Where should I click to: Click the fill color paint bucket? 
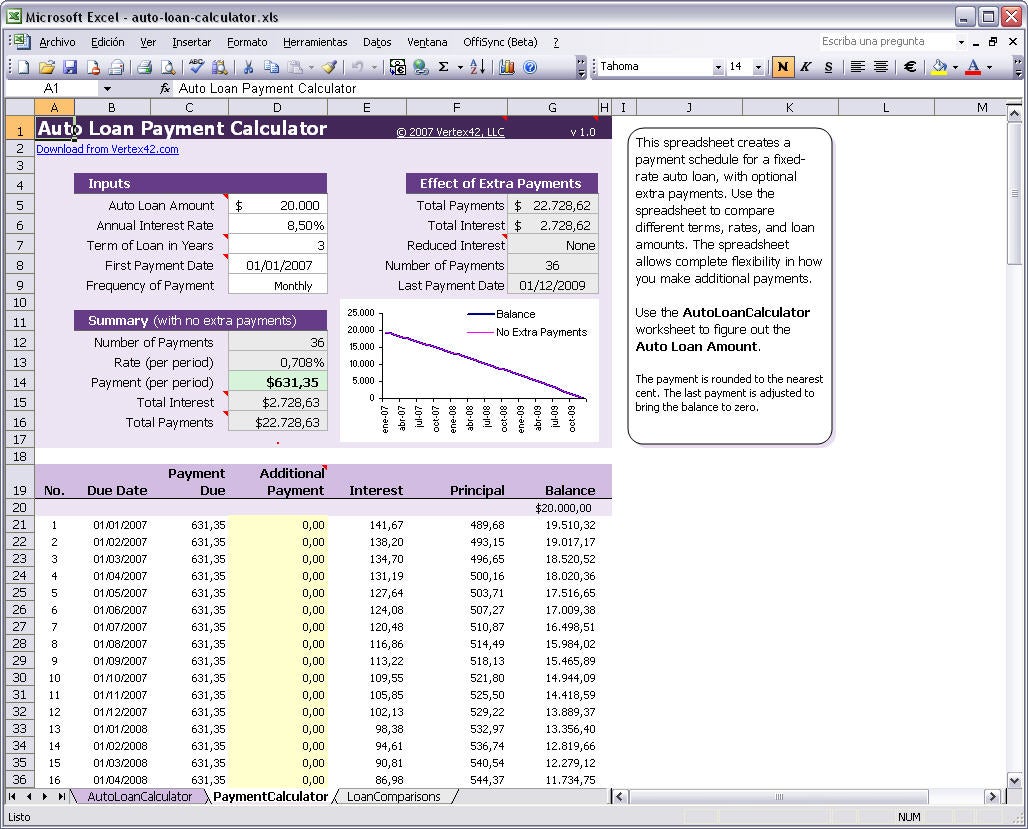pos(938,67)
